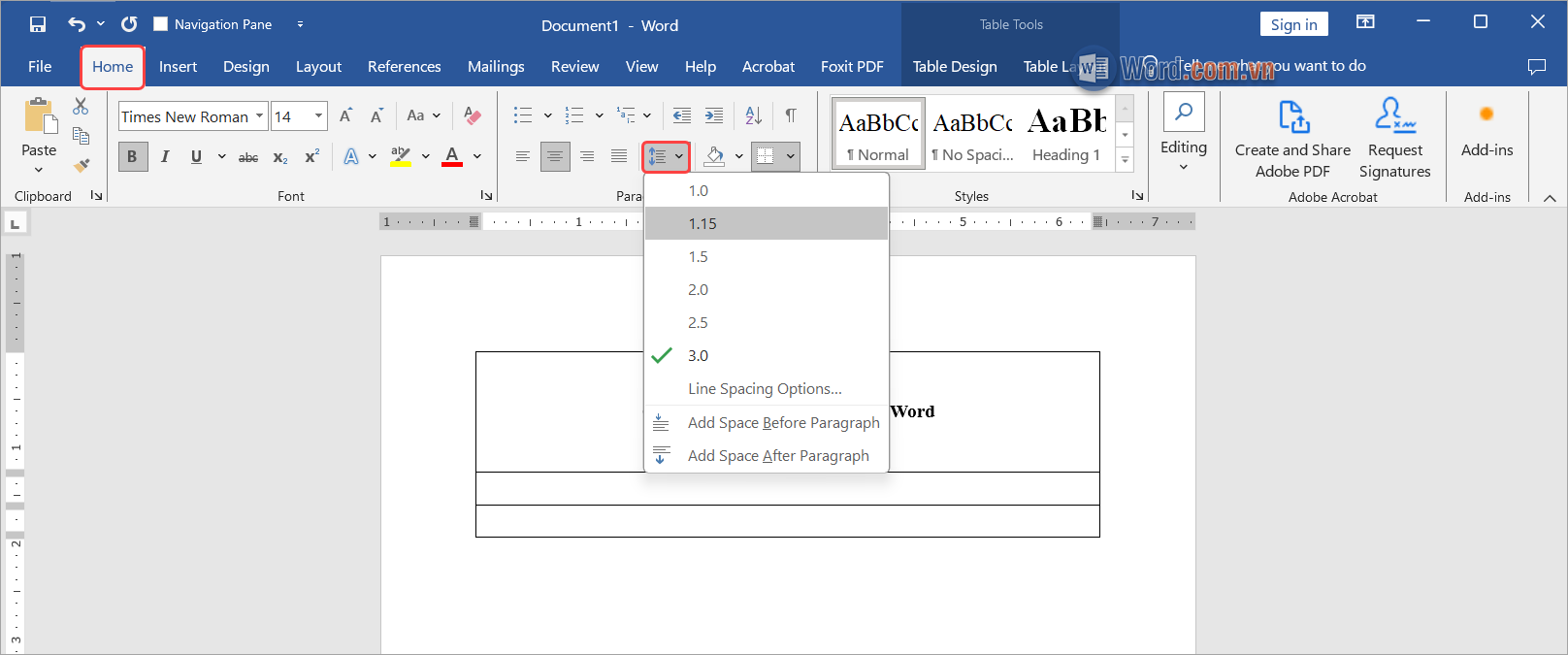The height and width of the screenshot is (655, 1568).
Task: Click the Sort A-Z icon
Action: click(754, 116)
